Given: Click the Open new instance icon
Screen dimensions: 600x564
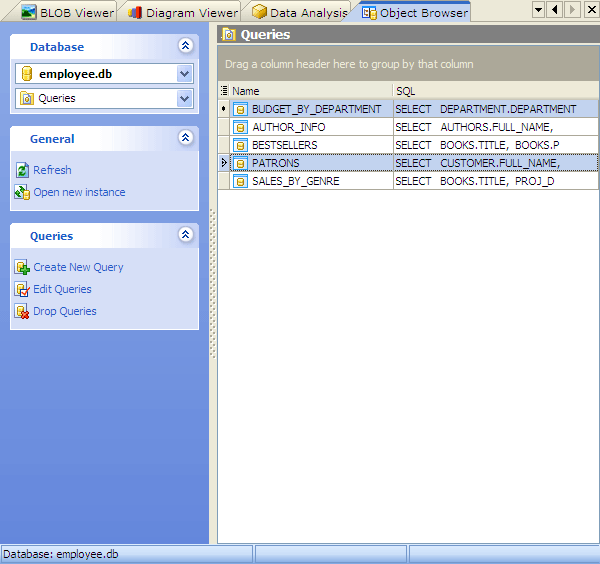Looking at the screenshot, I should [22, 192].
